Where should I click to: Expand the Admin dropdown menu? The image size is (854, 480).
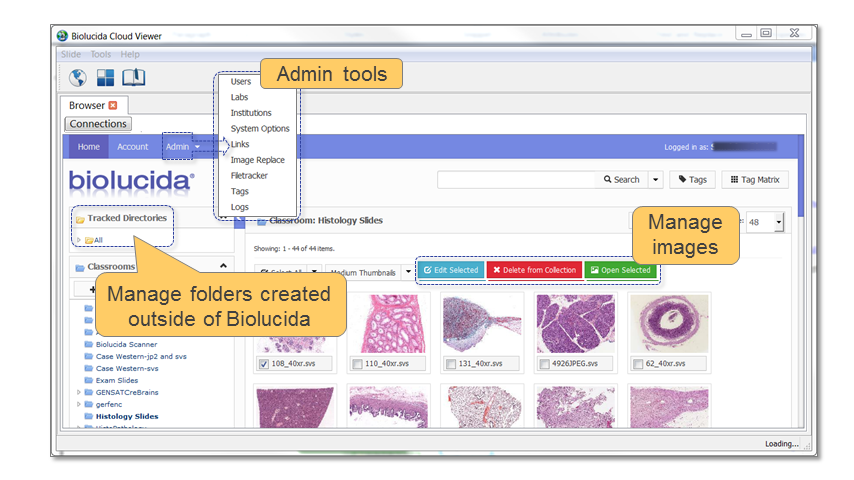[x=182, y=147]
